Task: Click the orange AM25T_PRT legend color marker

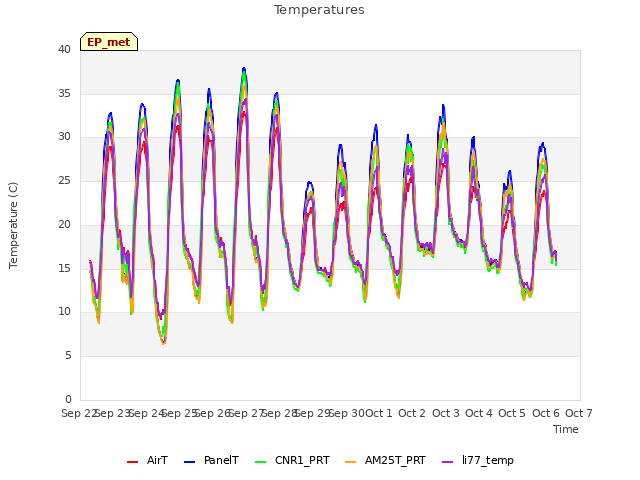Action: [351, 462]
